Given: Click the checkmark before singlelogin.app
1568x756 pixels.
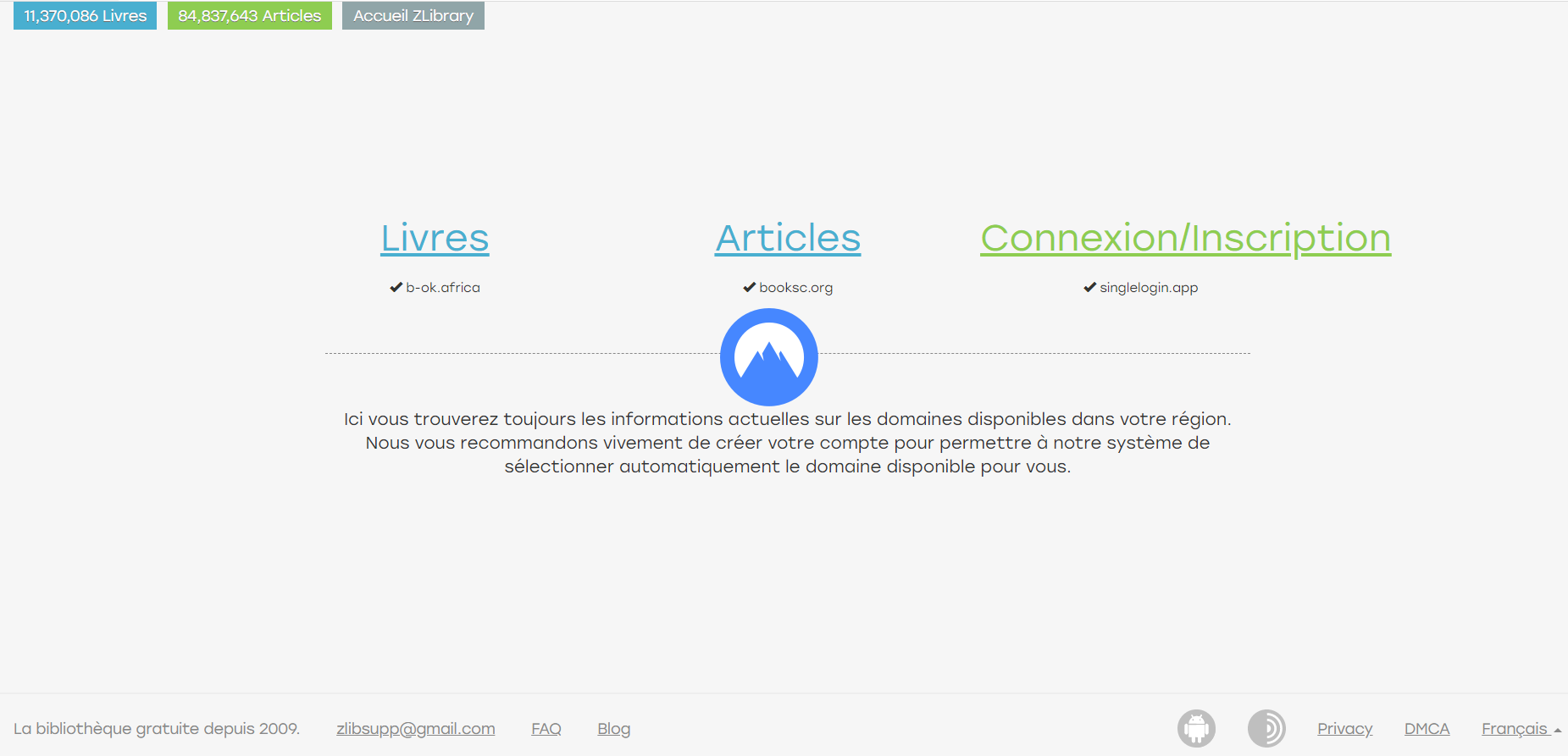Looking at the screenshot, I should [x=1089, y=288].
